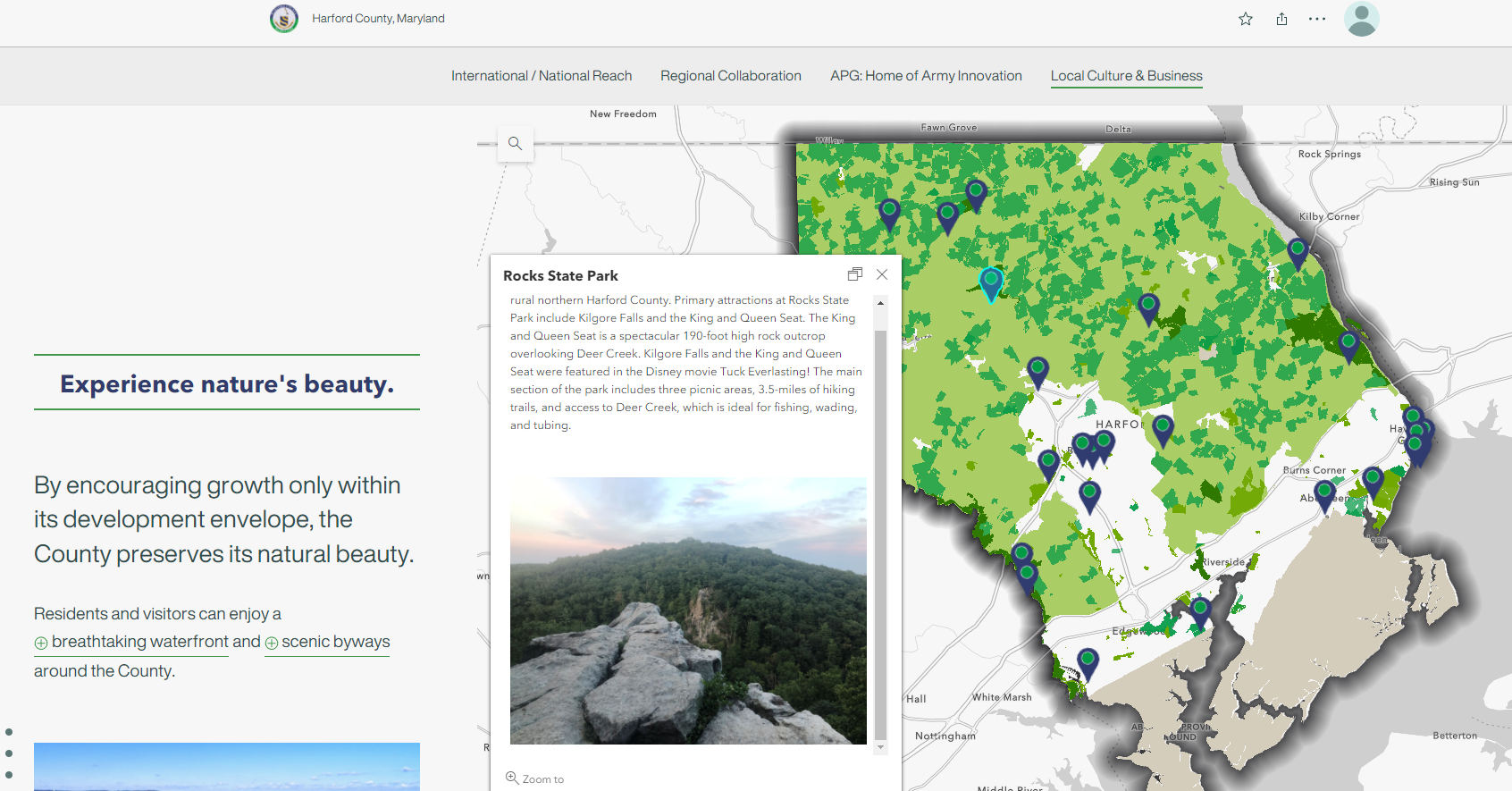Click the blue sky image under the waterfront text
This screenshot has height=791, width=1512.
(227, 767)
